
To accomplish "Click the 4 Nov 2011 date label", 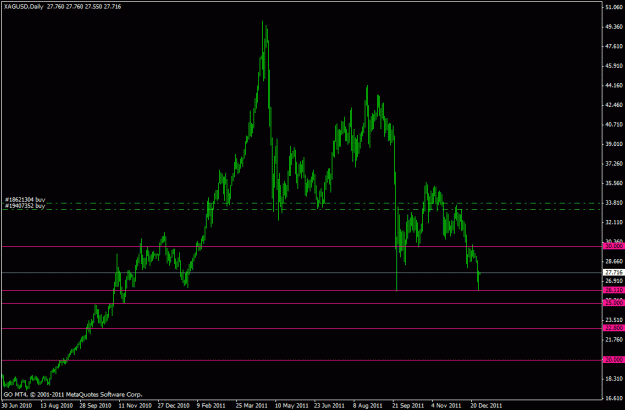I will [446, 405].
